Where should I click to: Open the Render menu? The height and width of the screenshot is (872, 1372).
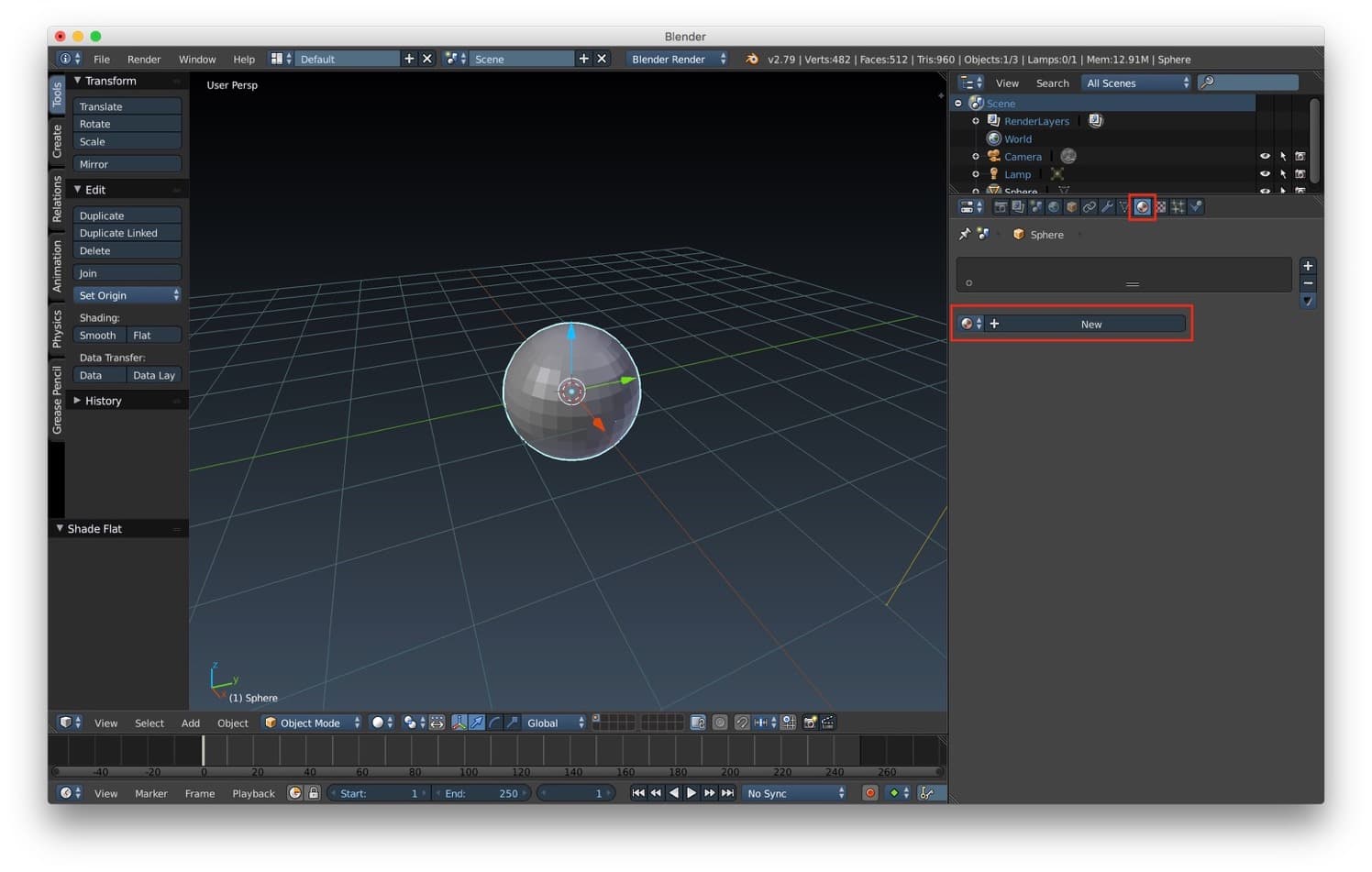point(144,59)
